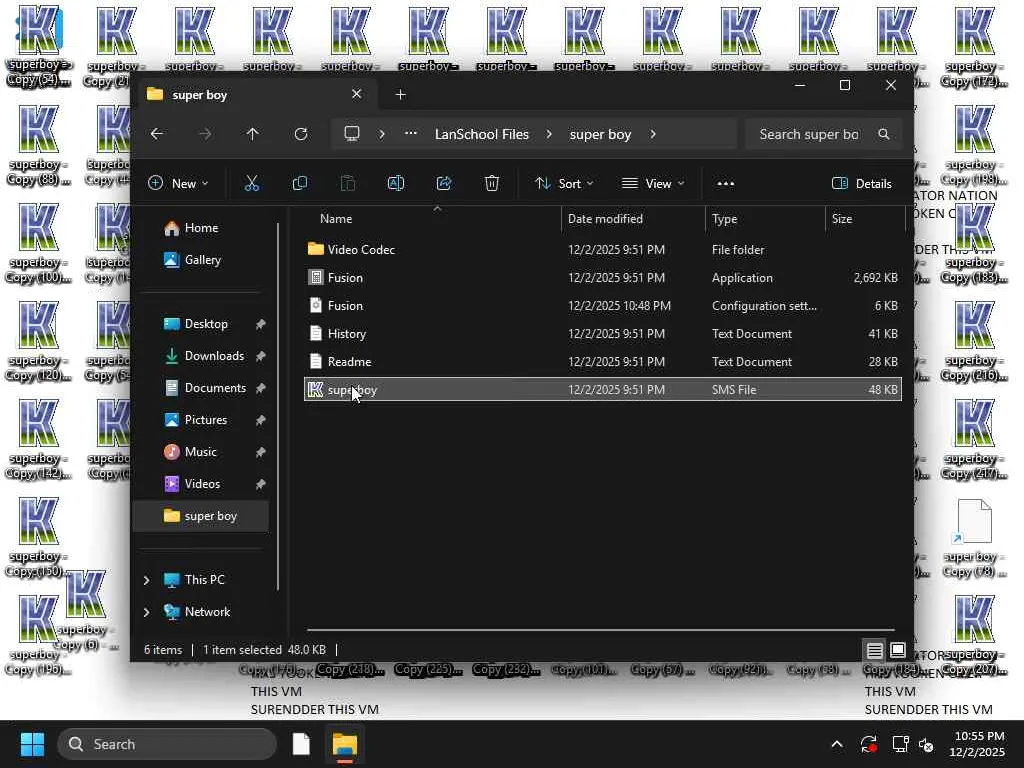Go up one folder level arrow
The width and height of the screenshot is (1024, 768).
pos(253,134)
